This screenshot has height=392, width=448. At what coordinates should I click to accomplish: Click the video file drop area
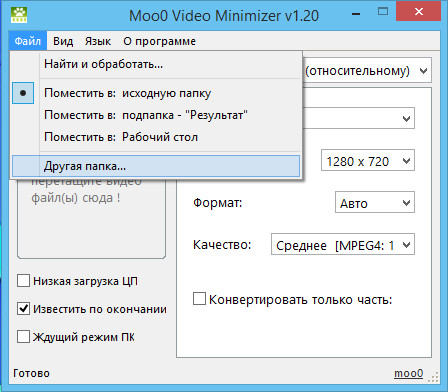[x=91, y=218]
